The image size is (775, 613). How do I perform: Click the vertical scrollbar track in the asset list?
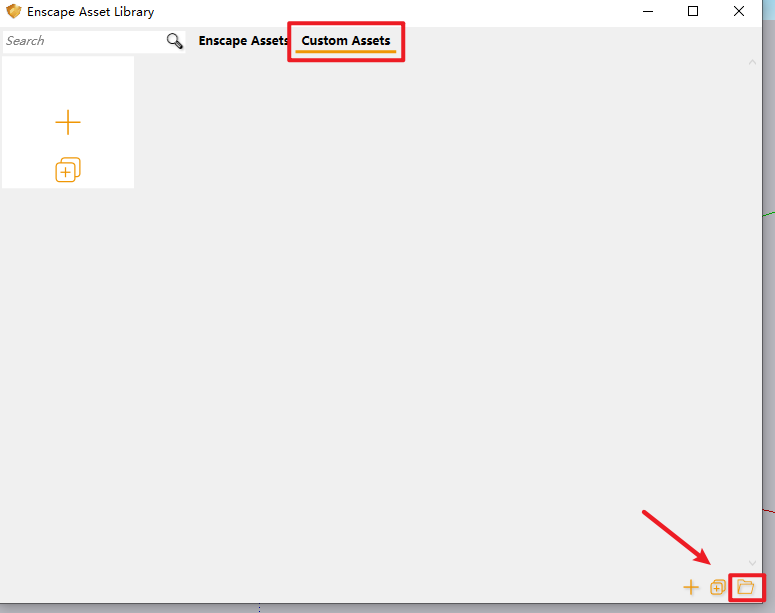(x=753, y=300)
